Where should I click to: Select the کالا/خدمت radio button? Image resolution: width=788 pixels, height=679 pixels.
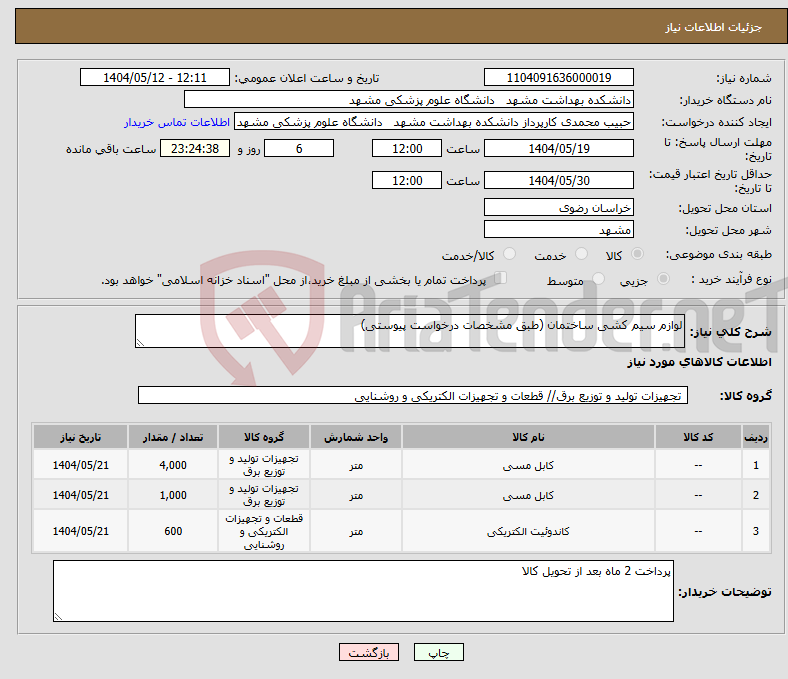[x=509, y=254]
